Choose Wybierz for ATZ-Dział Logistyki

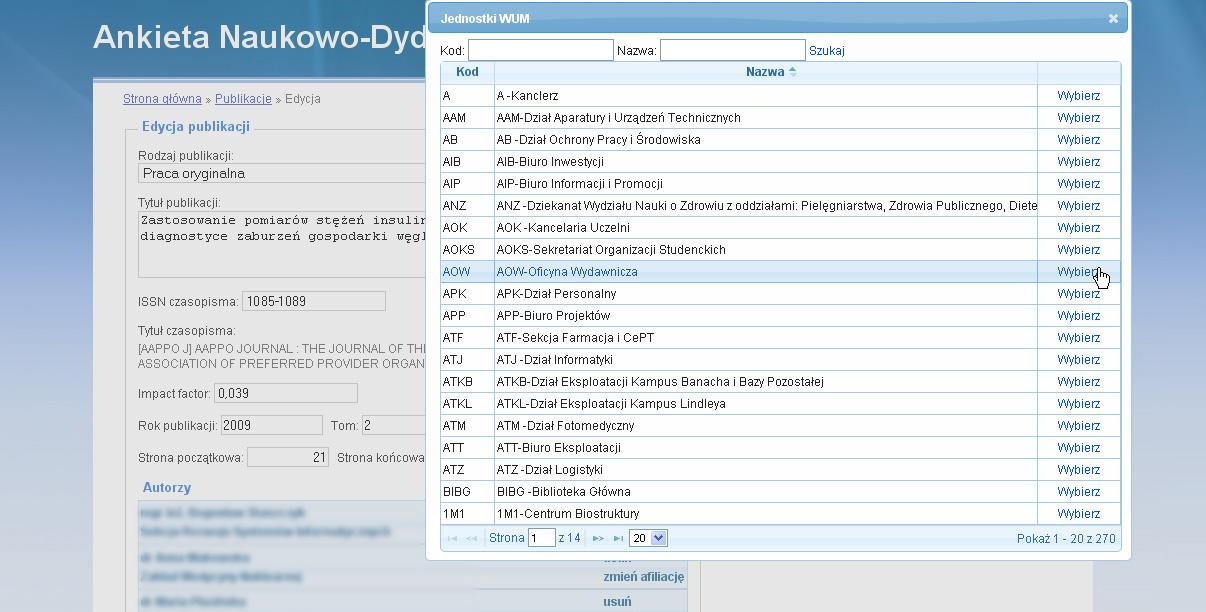(x=1079, y=470)
